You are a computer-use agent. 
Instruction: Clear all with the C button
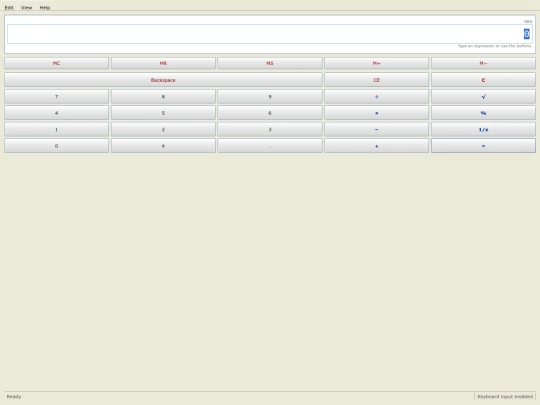tap(483, 80)
